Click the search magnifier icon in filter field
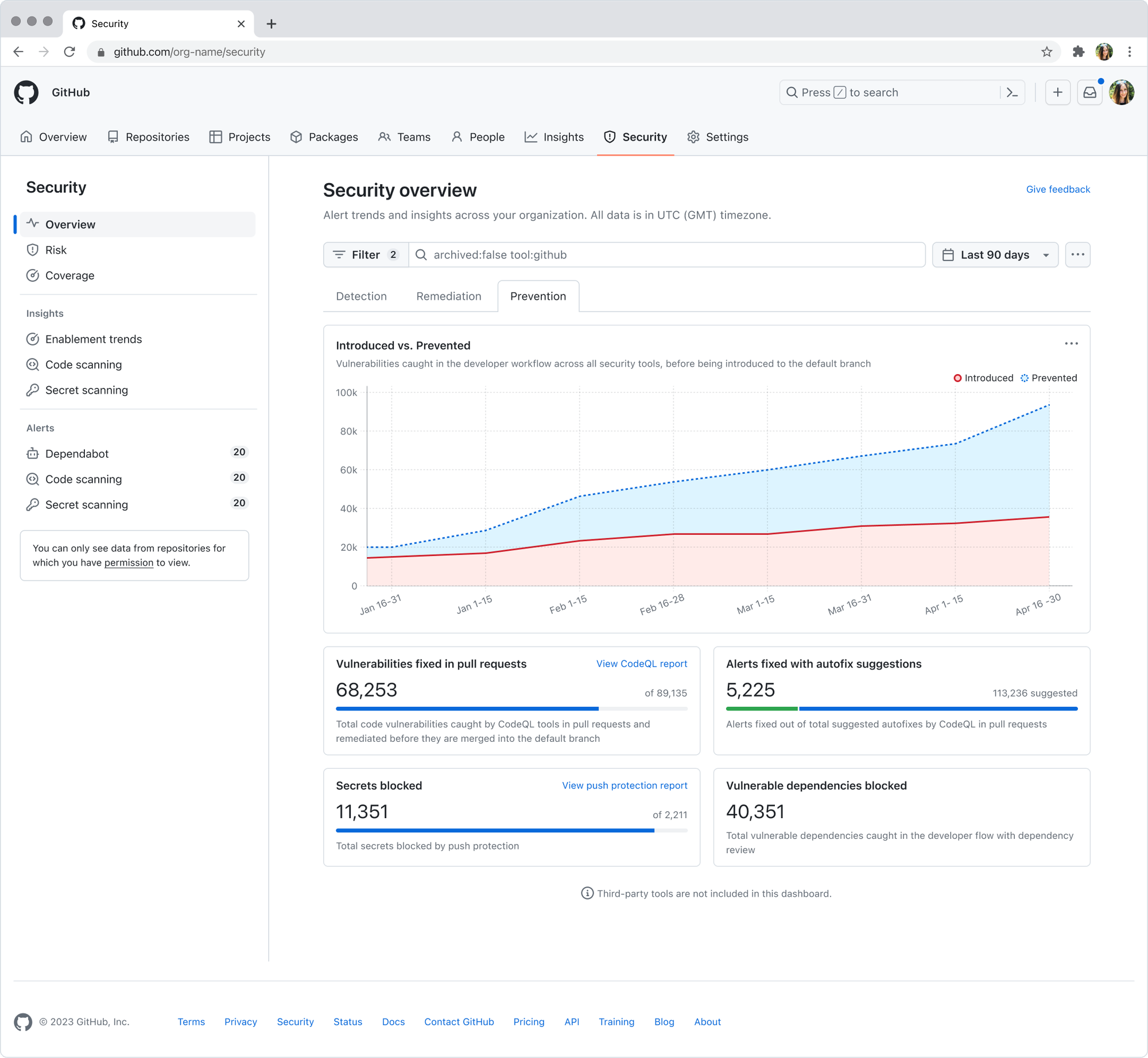Viewport: 1148px width, 1058px height. tap(421, 255)
